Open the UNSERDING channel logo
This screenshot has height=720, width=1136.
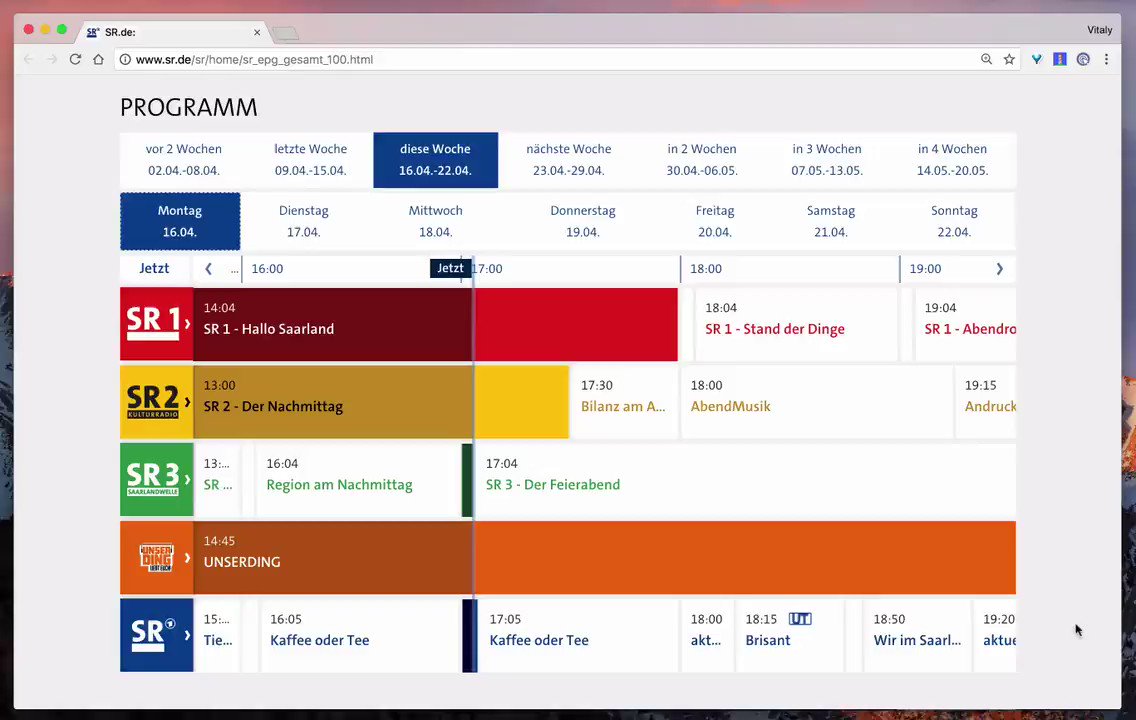pyautogui.click(x=156, y=558)
